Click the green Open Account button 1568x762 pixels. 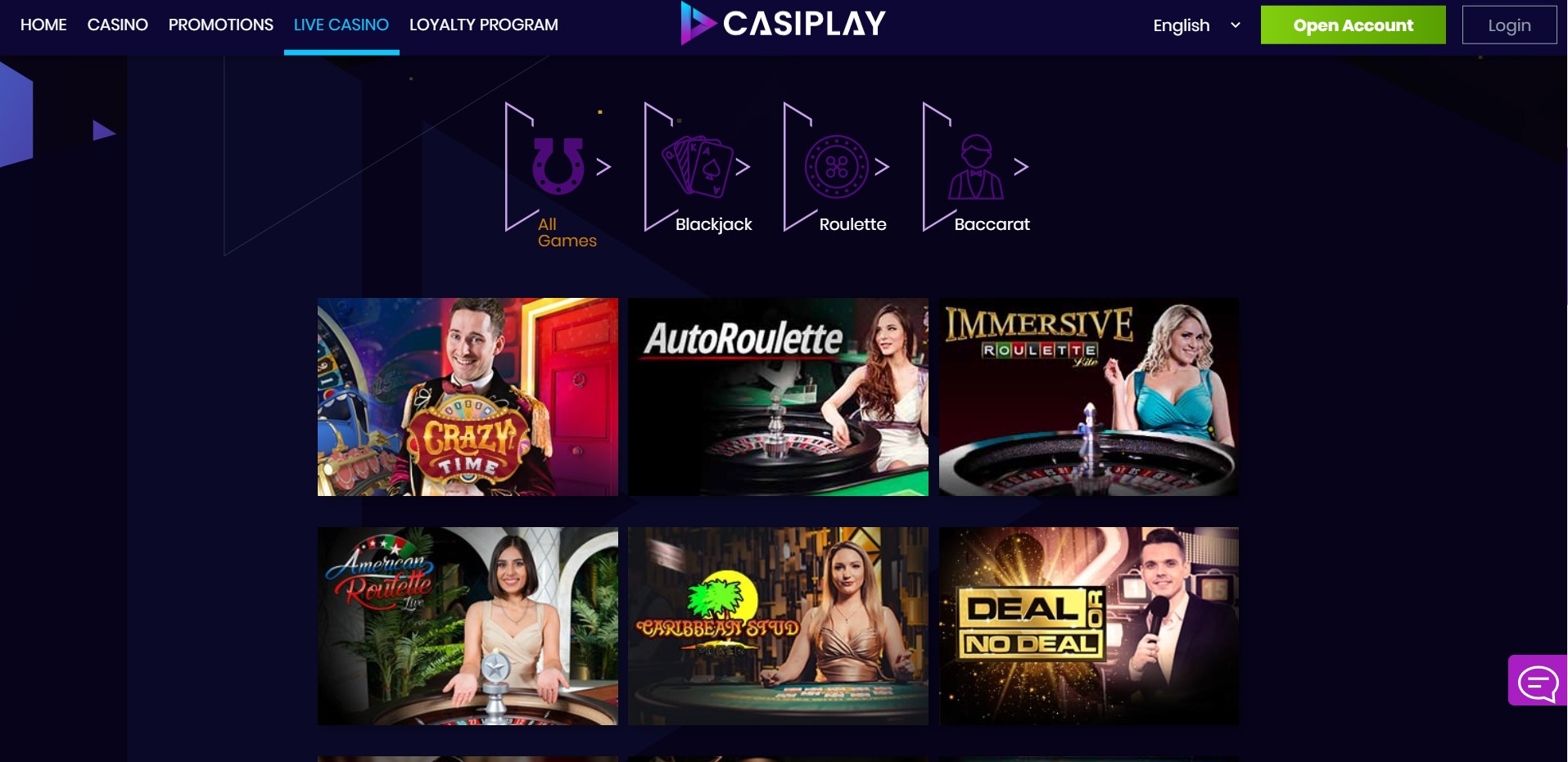click(x=1353, y=25)
